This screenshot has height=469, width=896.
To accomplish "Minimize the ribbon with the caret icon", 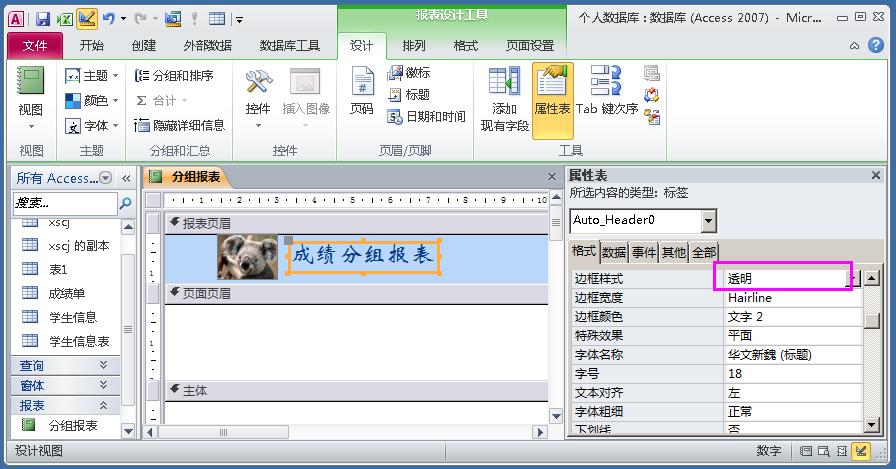I will [x=854, y=46].
